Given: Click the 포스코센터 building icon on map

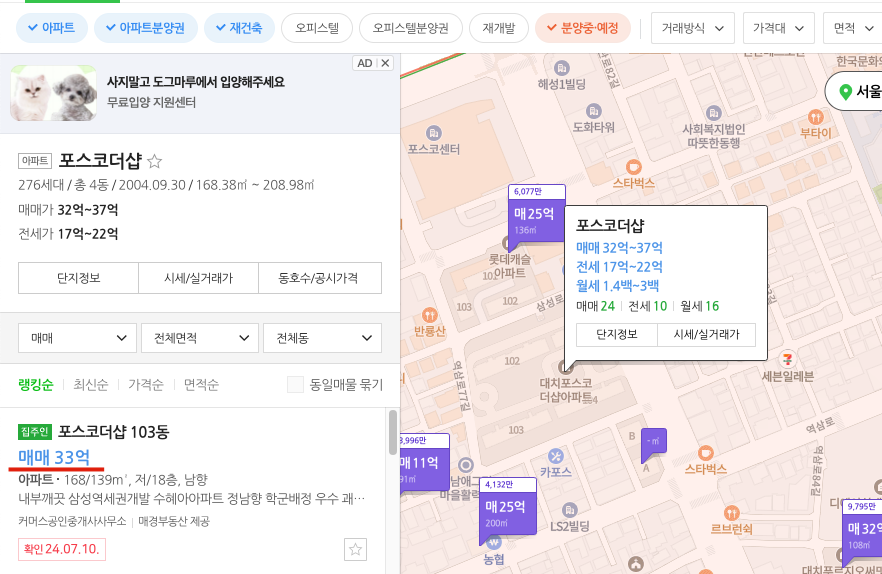Looking at the screenshot, I should (x=433, y=133).
